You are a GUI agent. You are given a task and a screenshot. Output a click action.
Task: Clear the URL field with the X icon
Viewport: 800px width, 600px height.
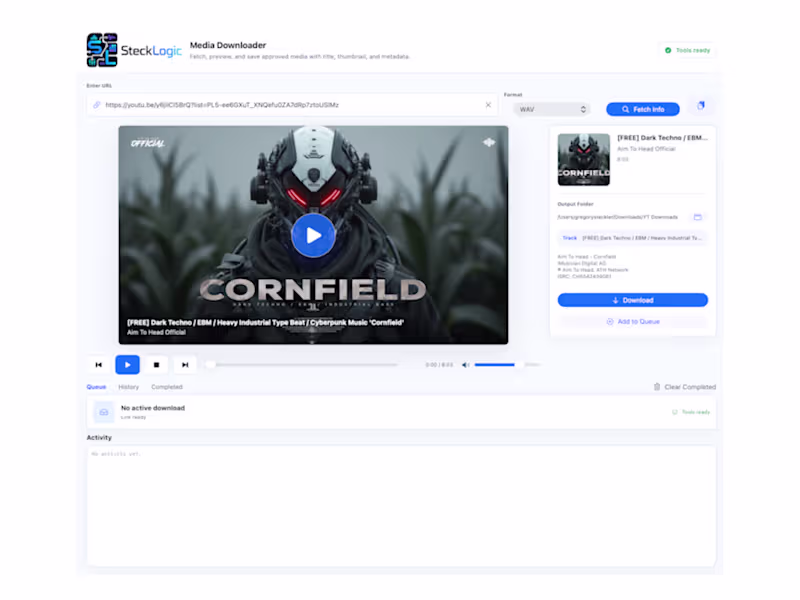click(488, 105)
